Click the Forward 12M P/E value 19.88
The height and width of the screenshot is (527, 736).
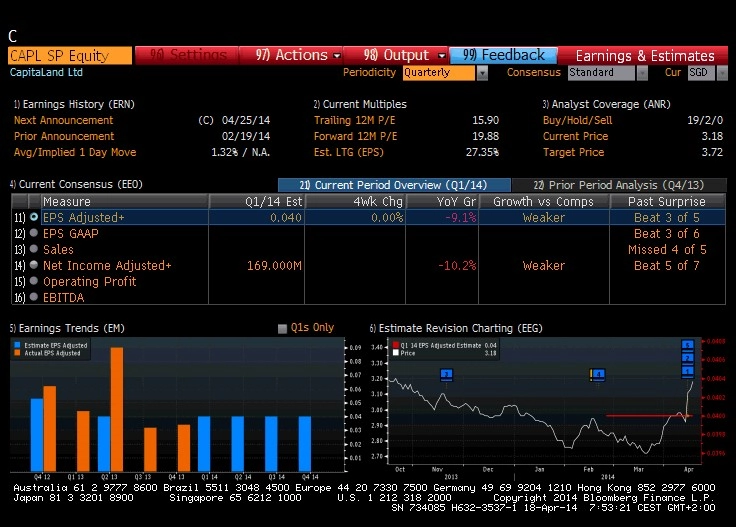pyautogui.click(x=485, y=136)
